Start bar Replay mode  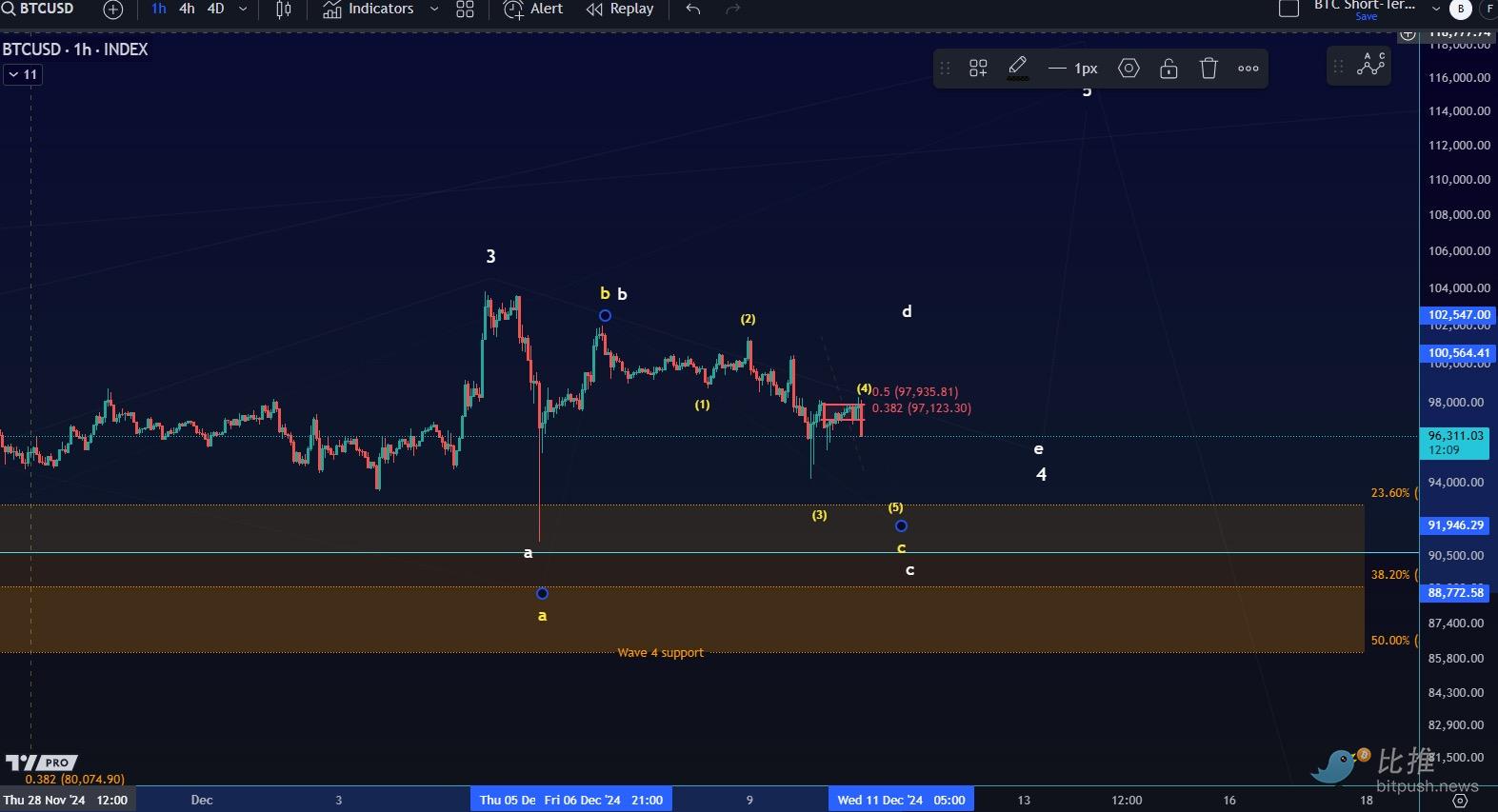tap(620, 10)
